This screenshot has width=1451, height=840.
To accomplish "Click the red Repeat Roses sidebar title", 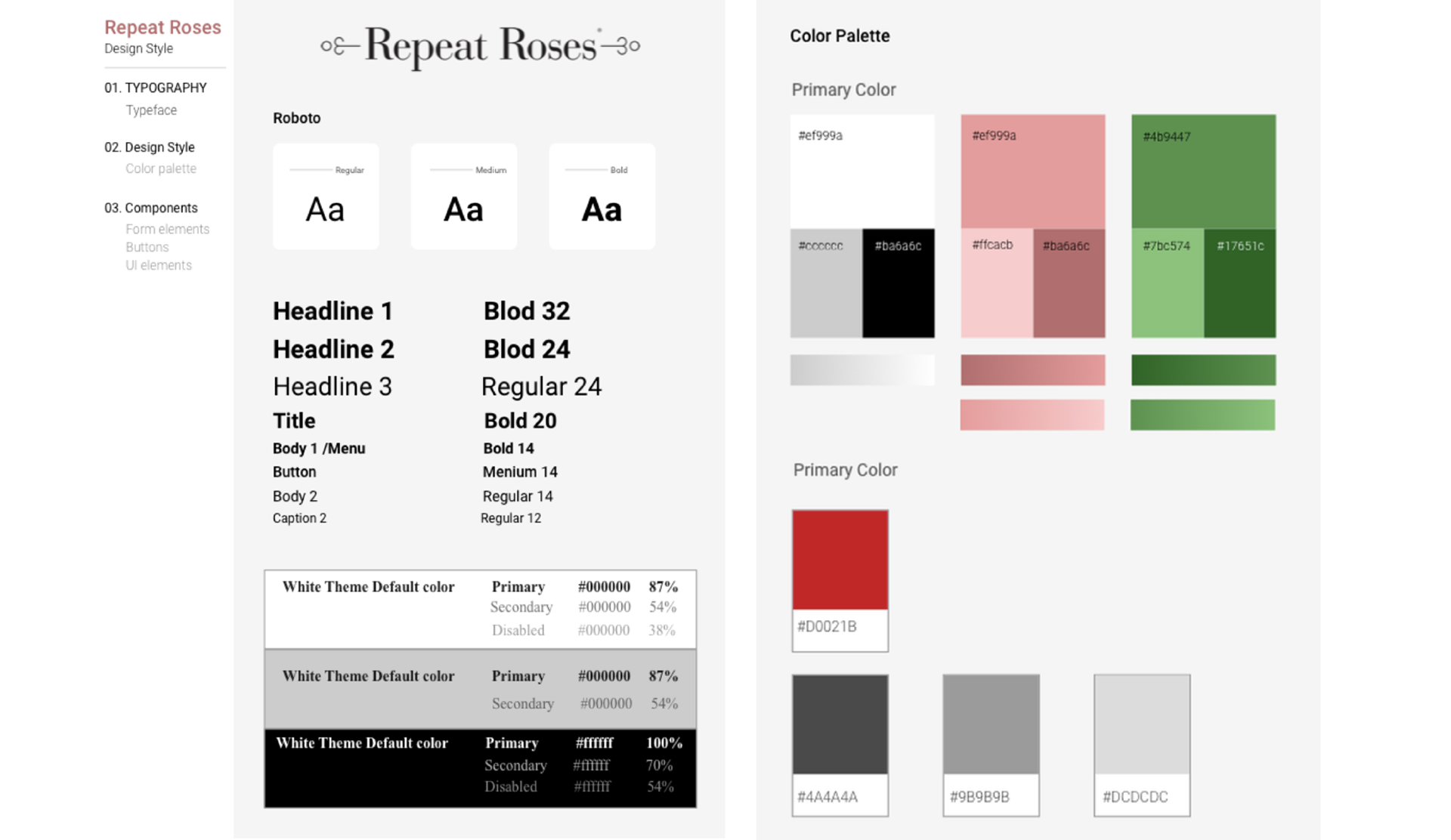I will click(x=162, y=27).
